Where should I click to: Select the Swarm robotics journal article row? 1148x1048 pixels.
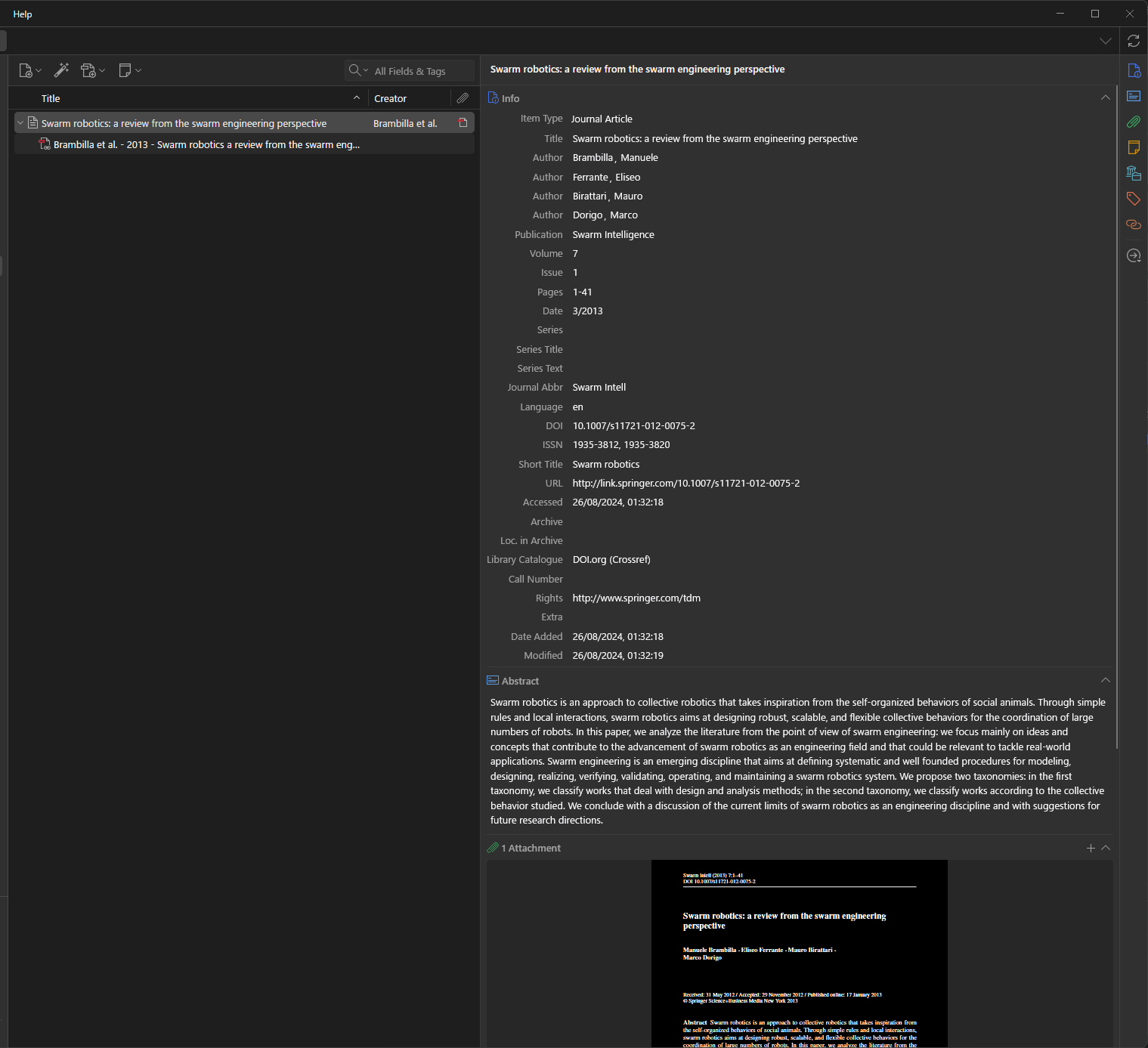[244, 123]
